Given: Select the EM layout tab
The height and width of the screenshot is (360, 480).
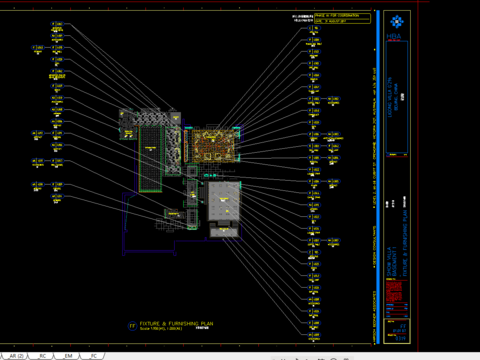Looking at the screenshot, I should click(x=68, y=356).
